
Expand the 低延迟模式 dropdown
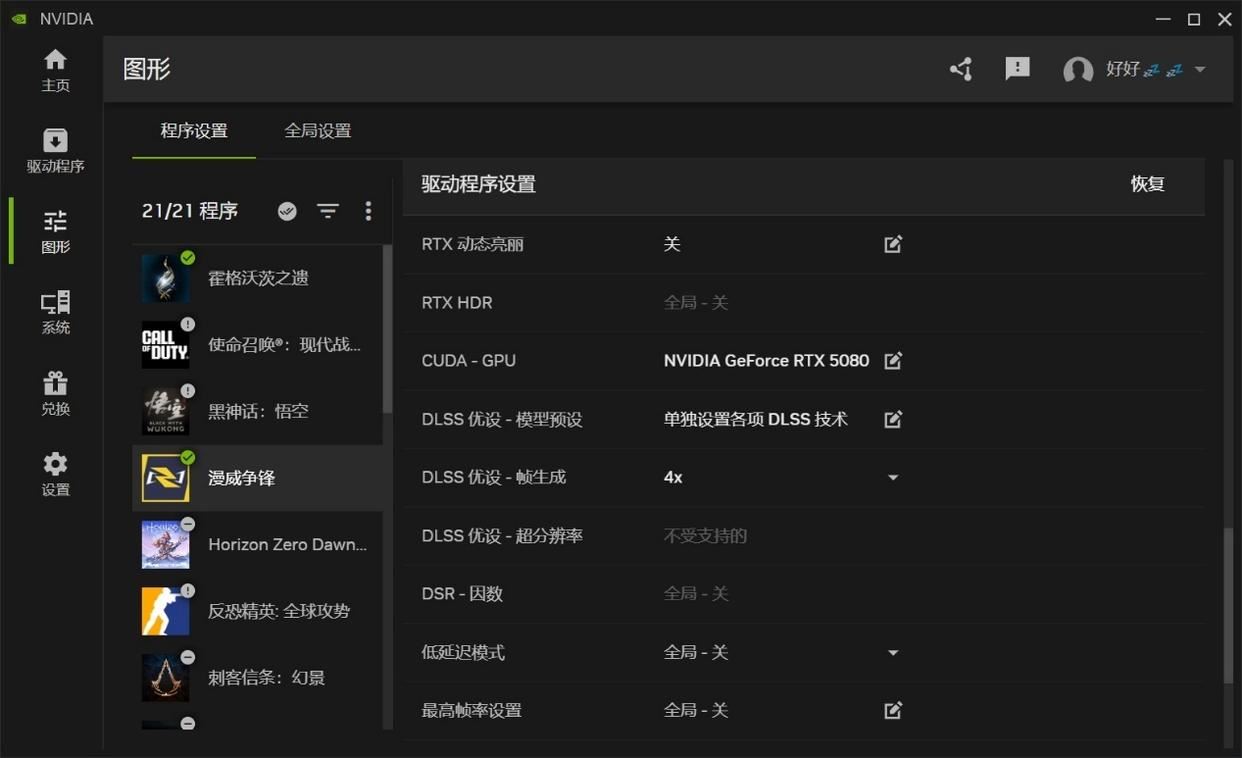pyautogui.click(x=893, y=653)
